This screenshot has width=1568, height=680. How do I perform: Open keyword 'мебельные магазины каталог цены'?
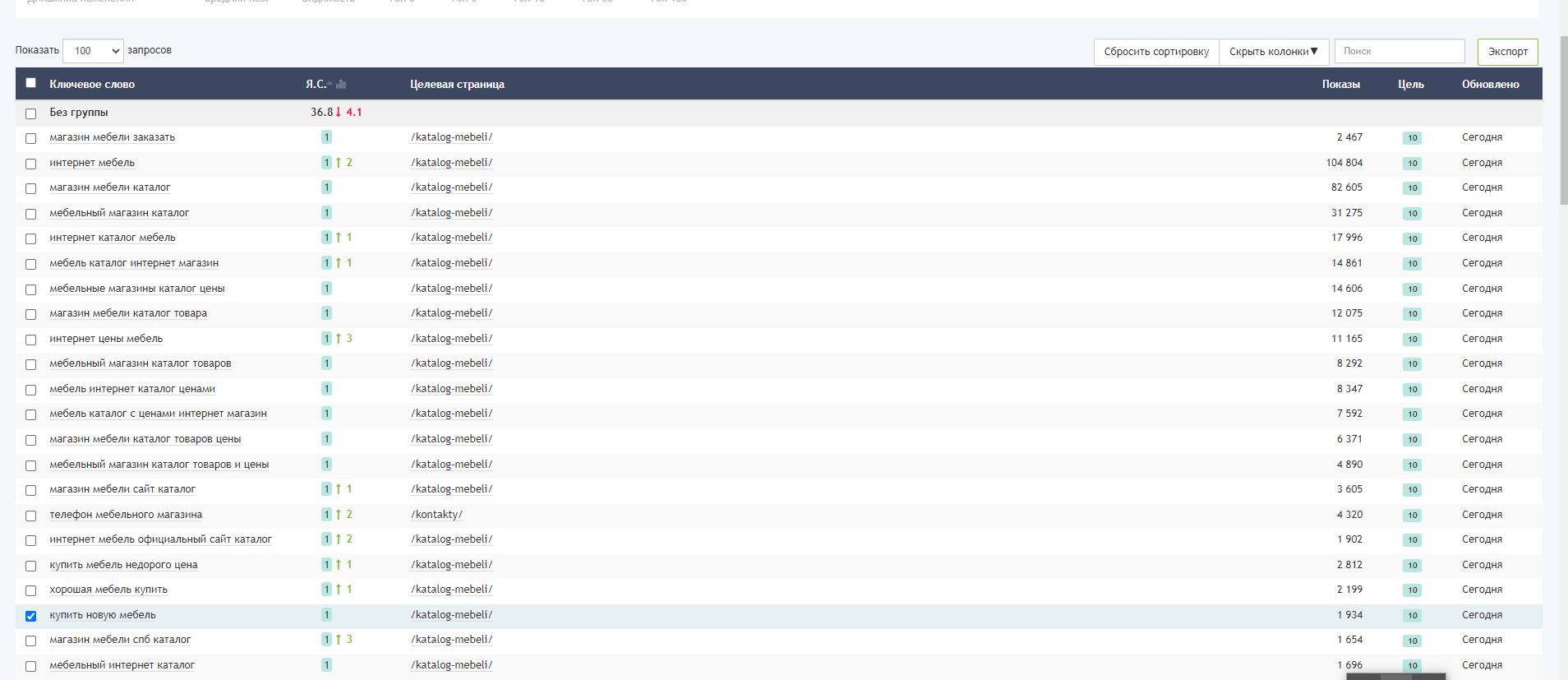tap(137, 289)
